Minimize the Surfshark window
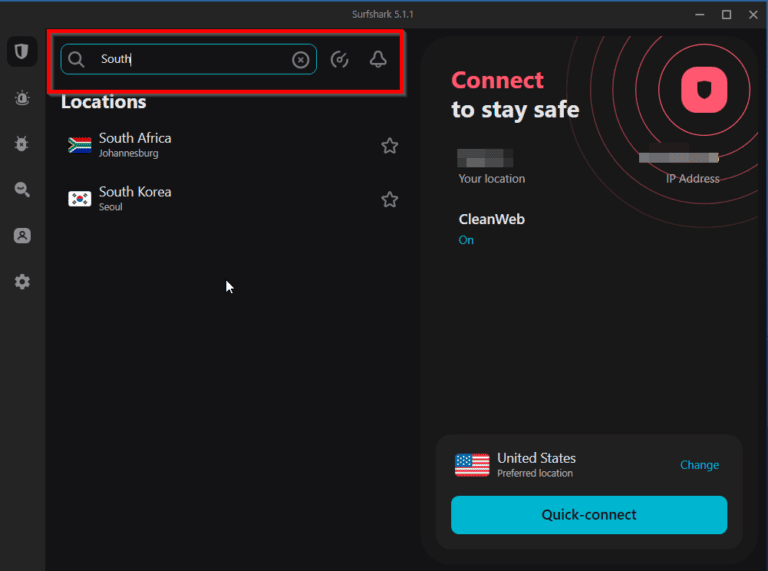This screenshot has width=768, height=571. tap(699, 15)
